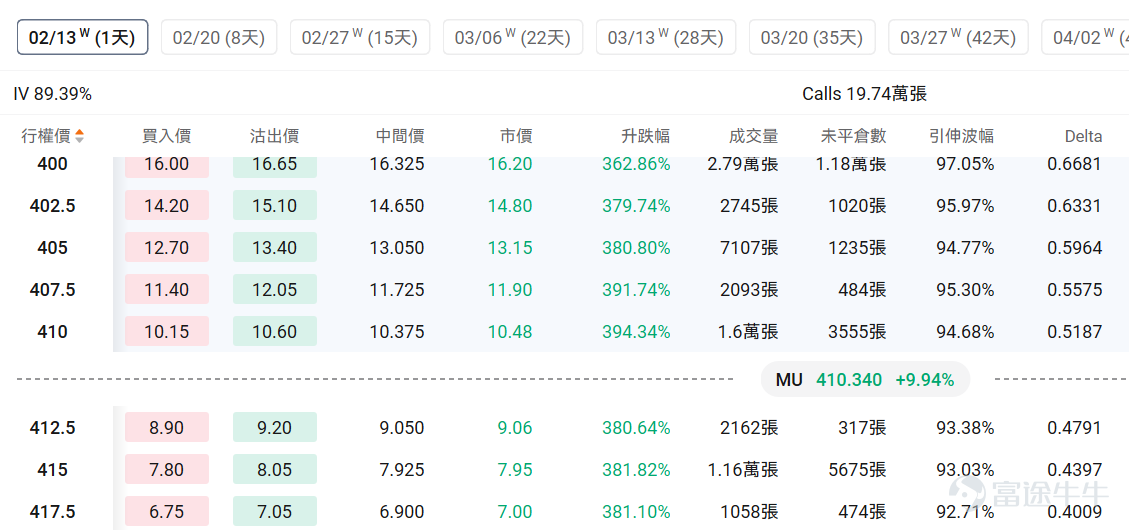Click bid price 14.20 for strike 402.5

[166, 205]
